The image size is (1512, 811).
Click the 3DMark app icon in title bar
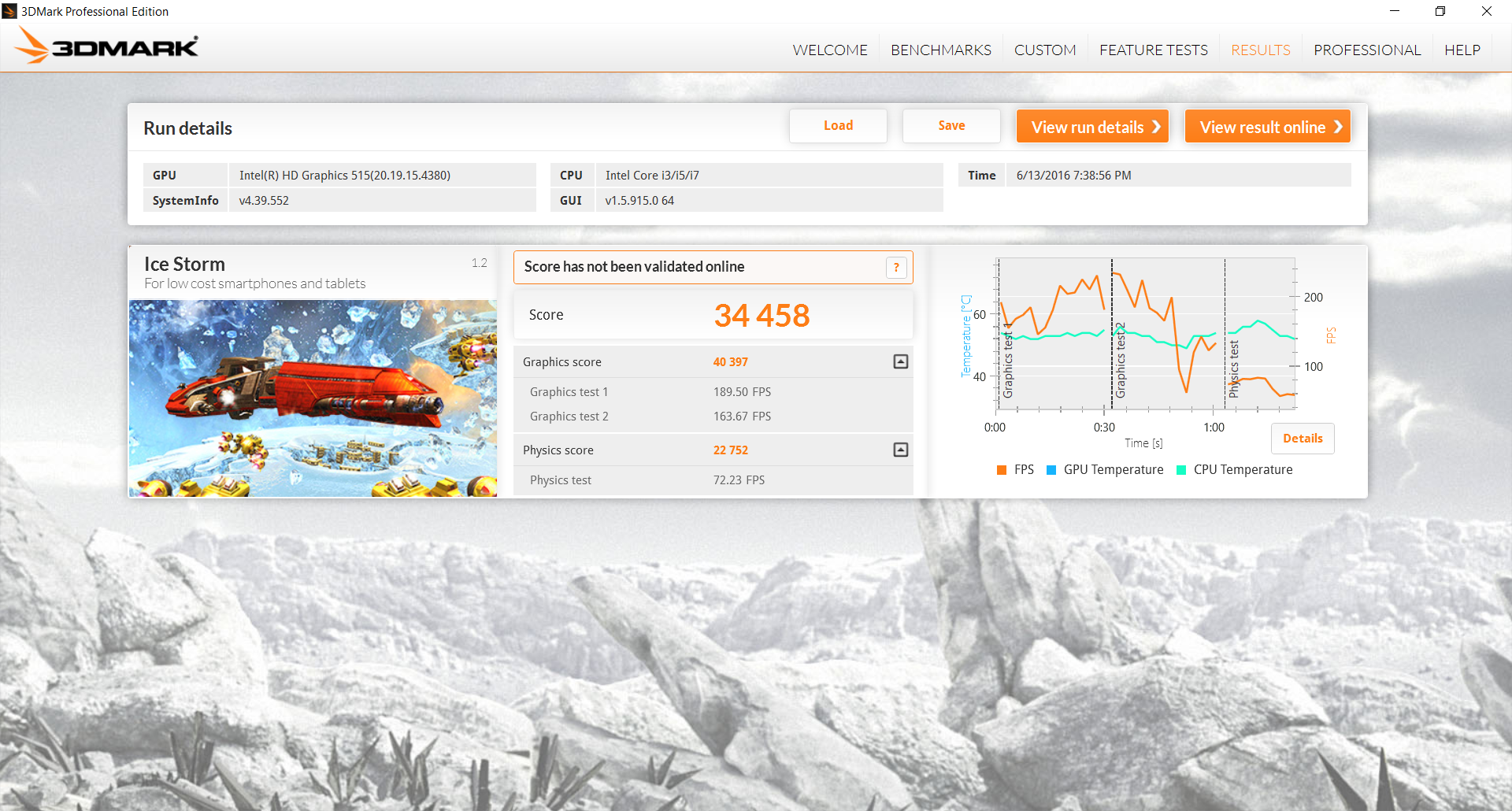pos(9,11)
